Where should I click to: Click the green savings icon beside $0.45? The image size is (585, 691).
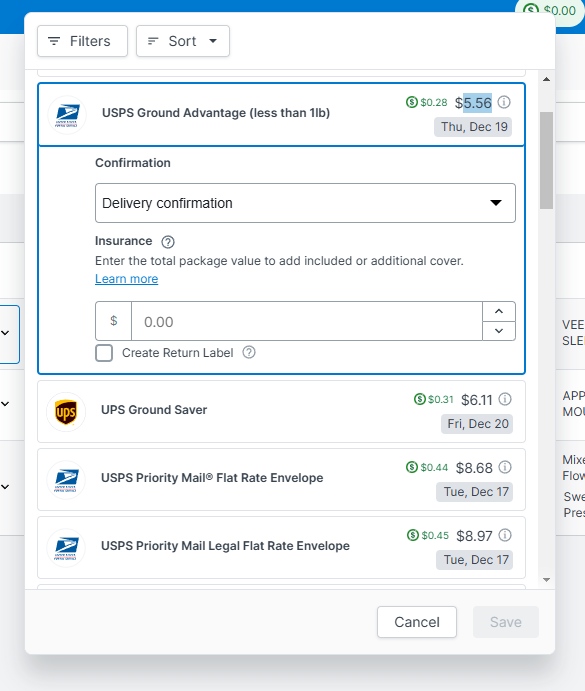coord(412,535)
